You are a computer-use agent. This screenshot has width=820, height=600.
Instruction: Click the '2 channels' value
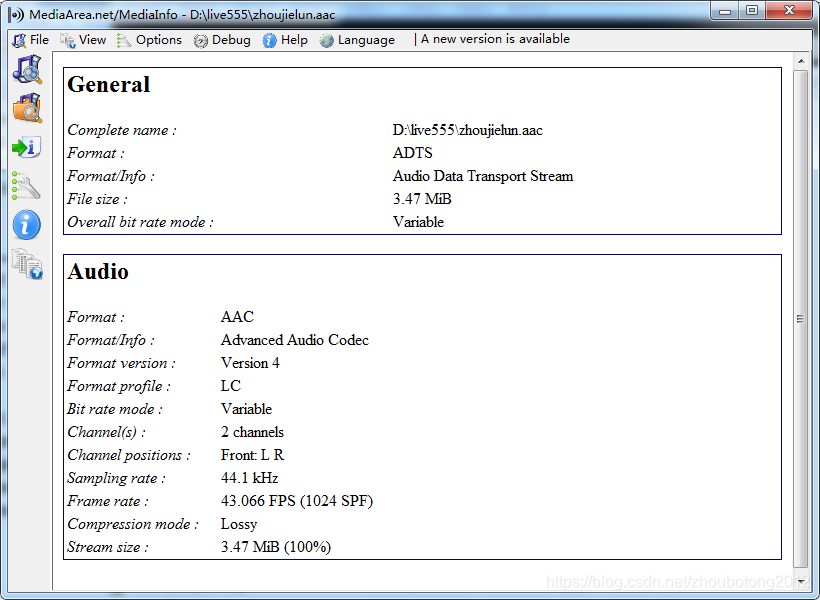[252, 432]
